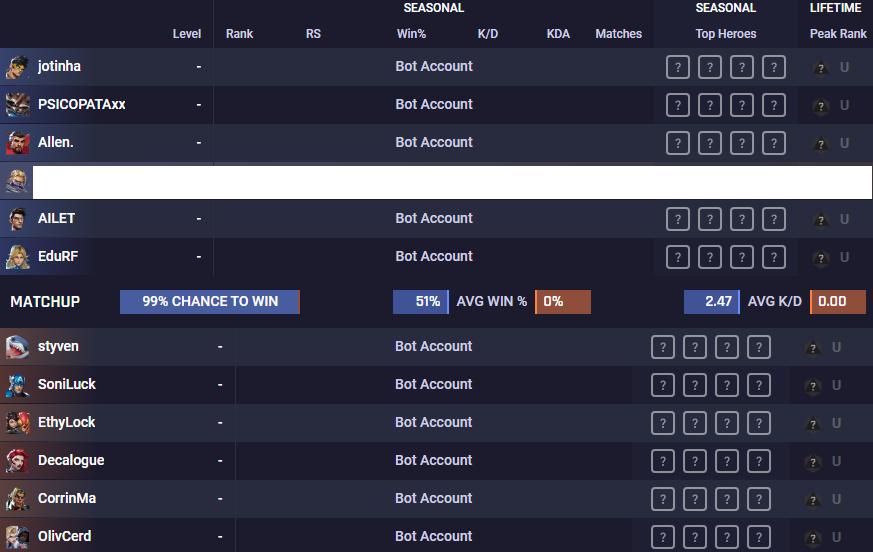Click the LIFETIME header label
This screenshot has height=552, width=873.
click(x=835, y=8)
